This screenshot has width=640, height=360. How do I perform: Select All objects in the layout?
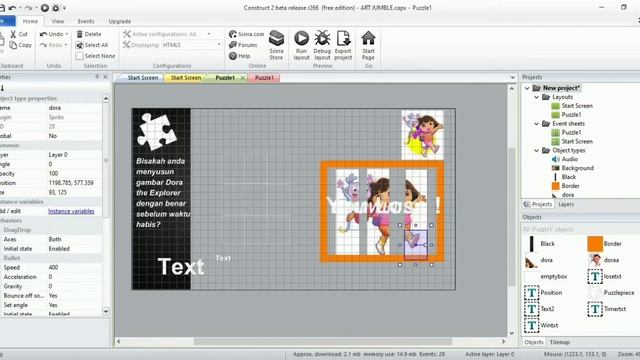tap(92, 45)
